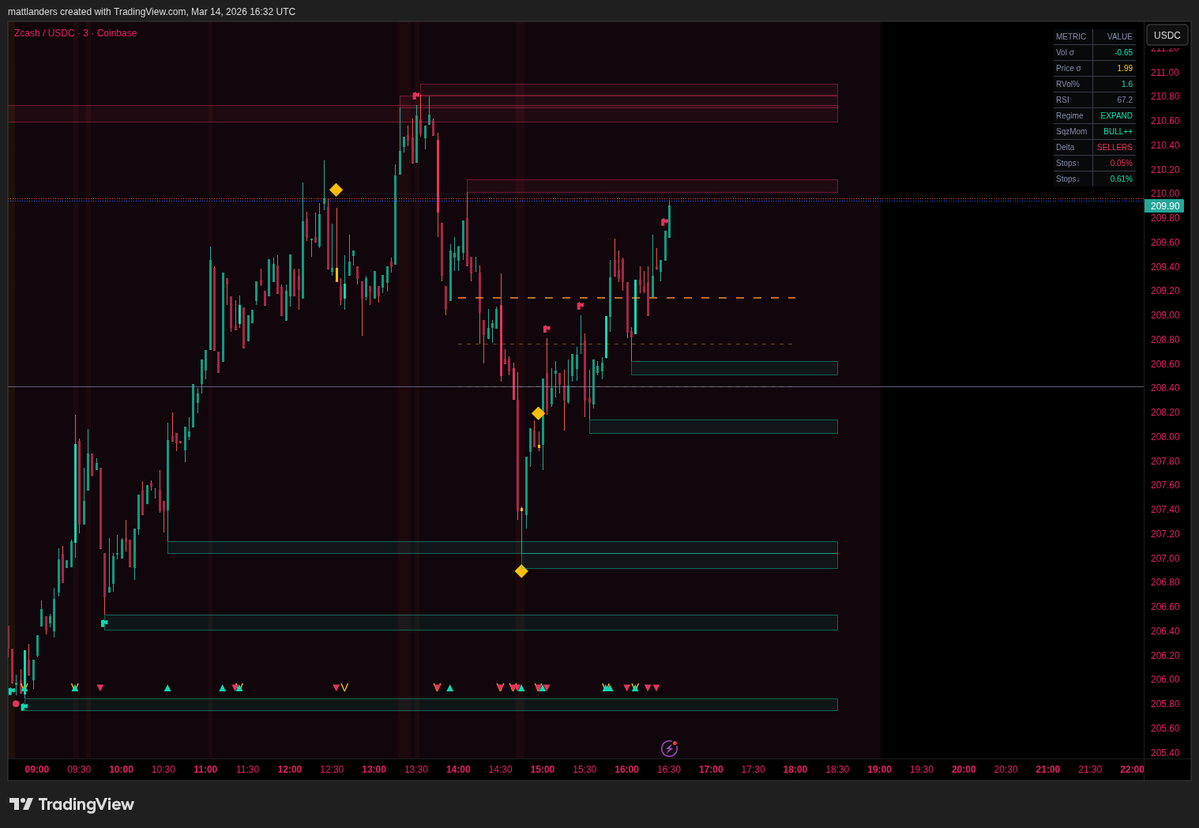Click the 09:00 time axis label
1199x828 pixels.
[37, 769]
